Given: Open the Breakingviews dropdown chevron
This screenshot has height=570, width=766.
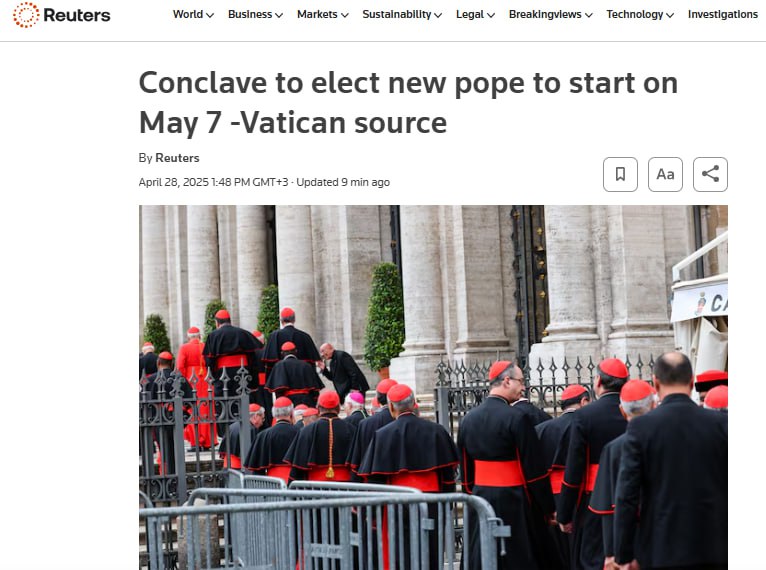Looking at the screenshot, I should point(589,15).
